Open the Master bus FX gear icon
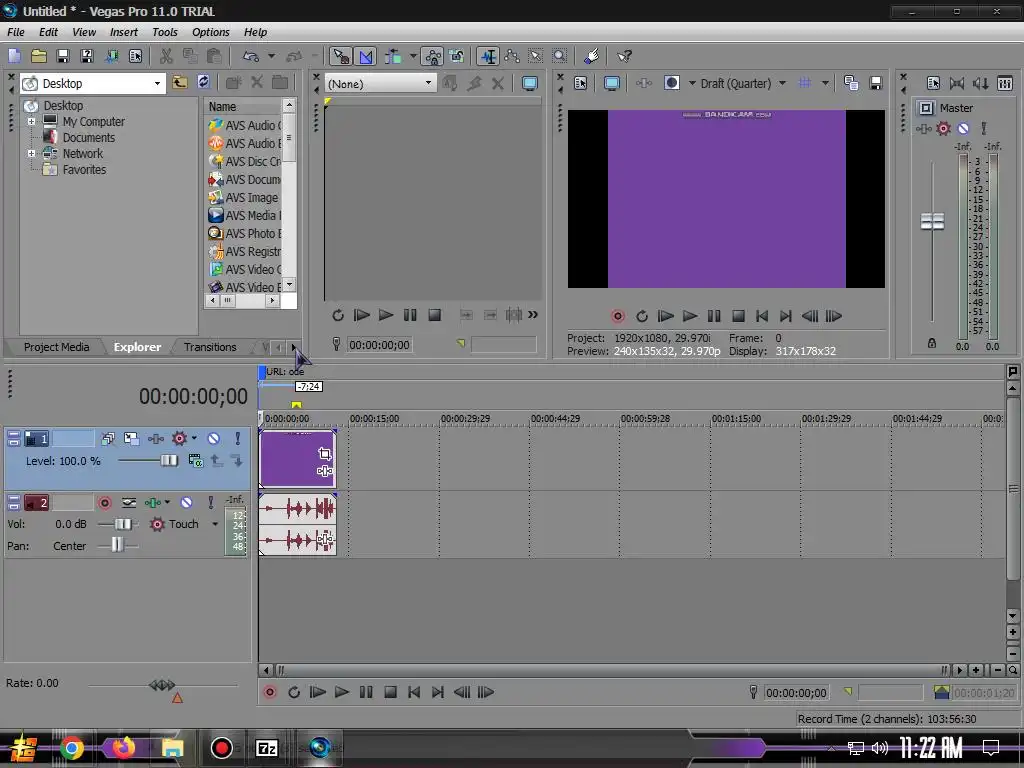Screen dimensions: 1024x768 tap(943, 129)
